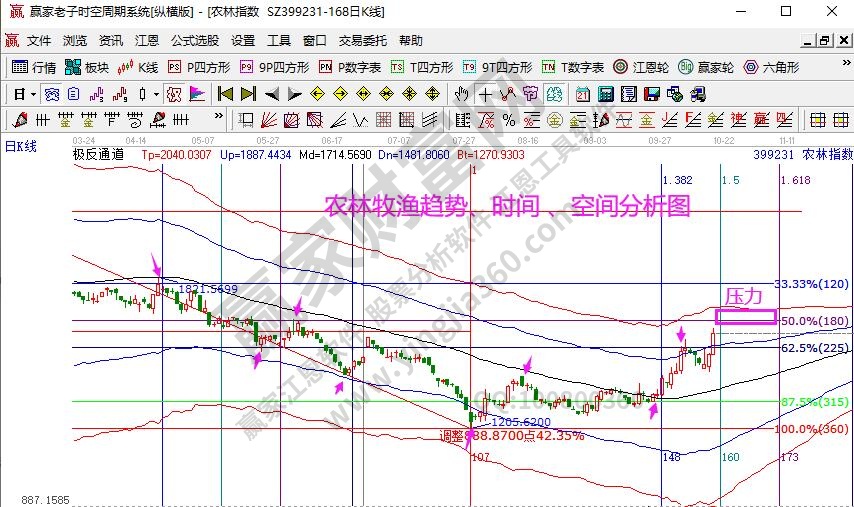Click the 板块 sector toolbar button
The image size is (854, 507).
pos(87,68)
